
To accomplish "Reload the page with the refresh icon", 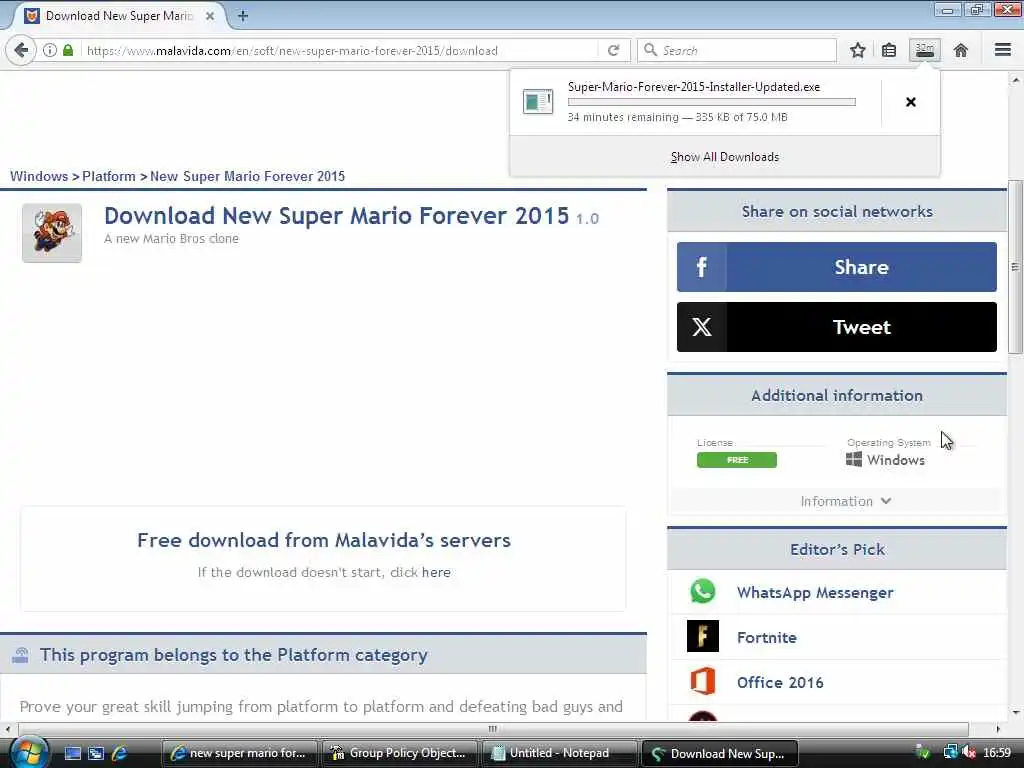I will click(613, 50).
